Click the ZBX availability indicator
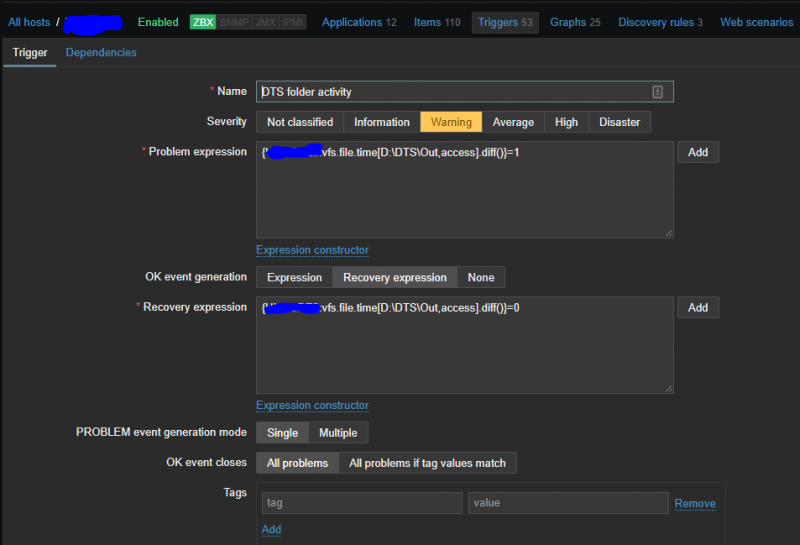This screenshot has height=545, width=800. coord(203,22)
